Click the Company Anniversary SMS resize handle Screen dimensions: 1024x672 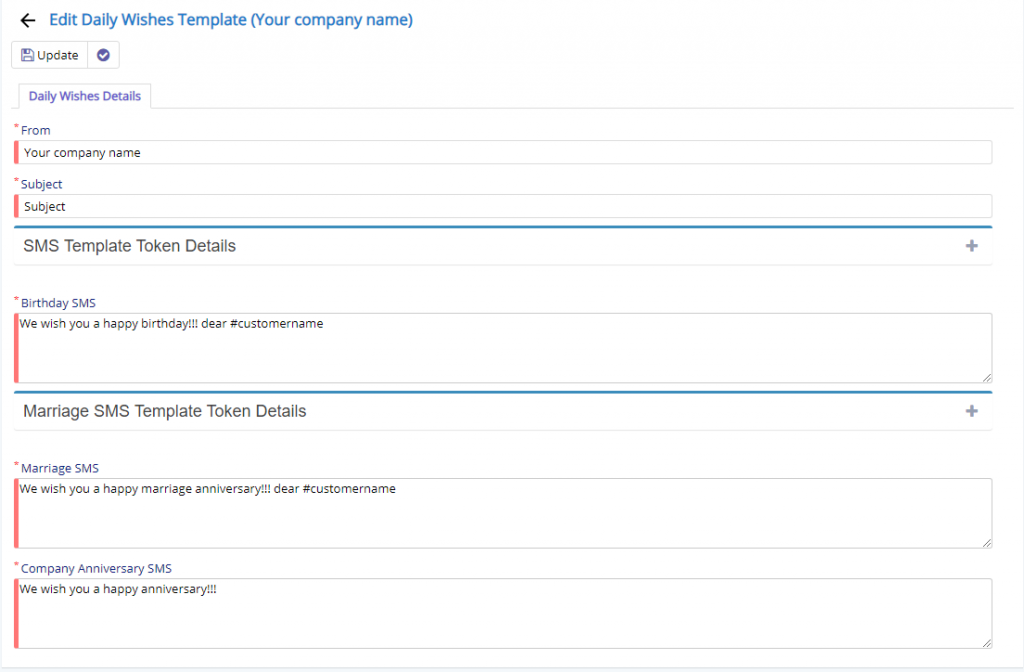coord(987,643)
